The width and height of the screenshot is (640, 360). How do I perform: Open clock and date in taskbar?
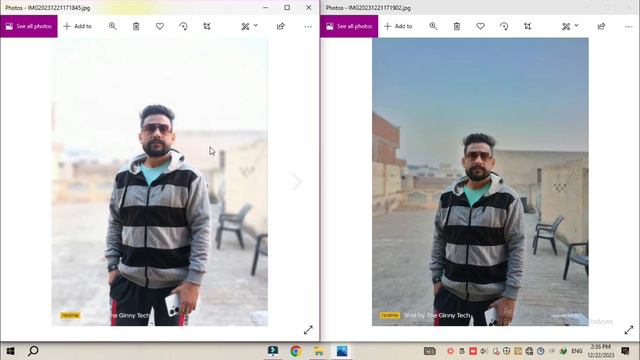(x=600, y=351)
